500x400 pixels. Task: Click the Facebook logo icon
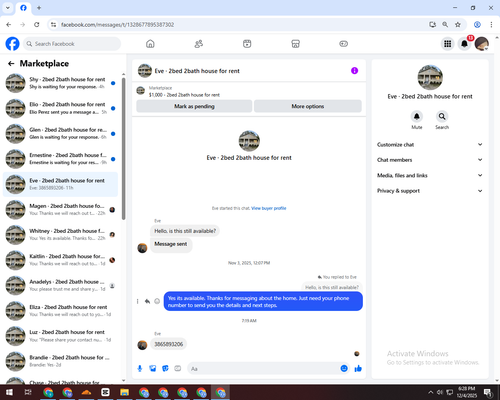click(12, 44)
